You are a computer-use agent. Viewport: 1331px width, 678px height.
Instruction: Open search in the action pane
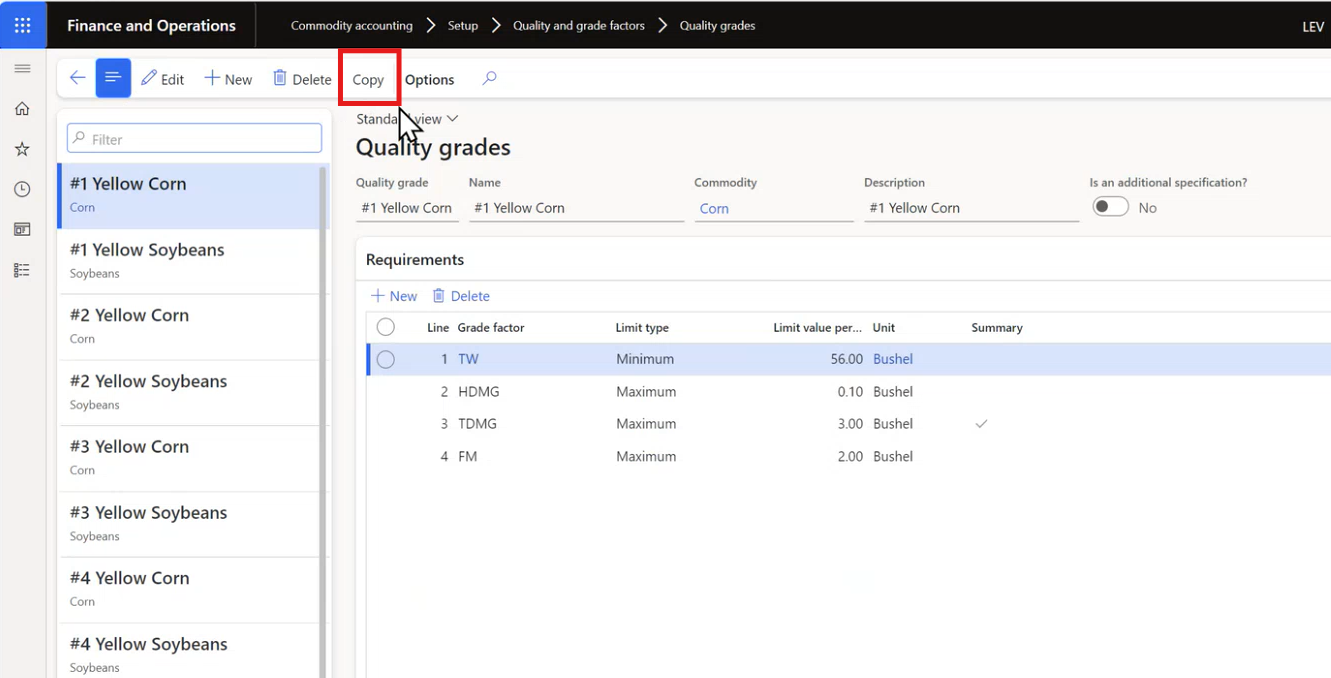pyautogui.click(x=489, y=77)
